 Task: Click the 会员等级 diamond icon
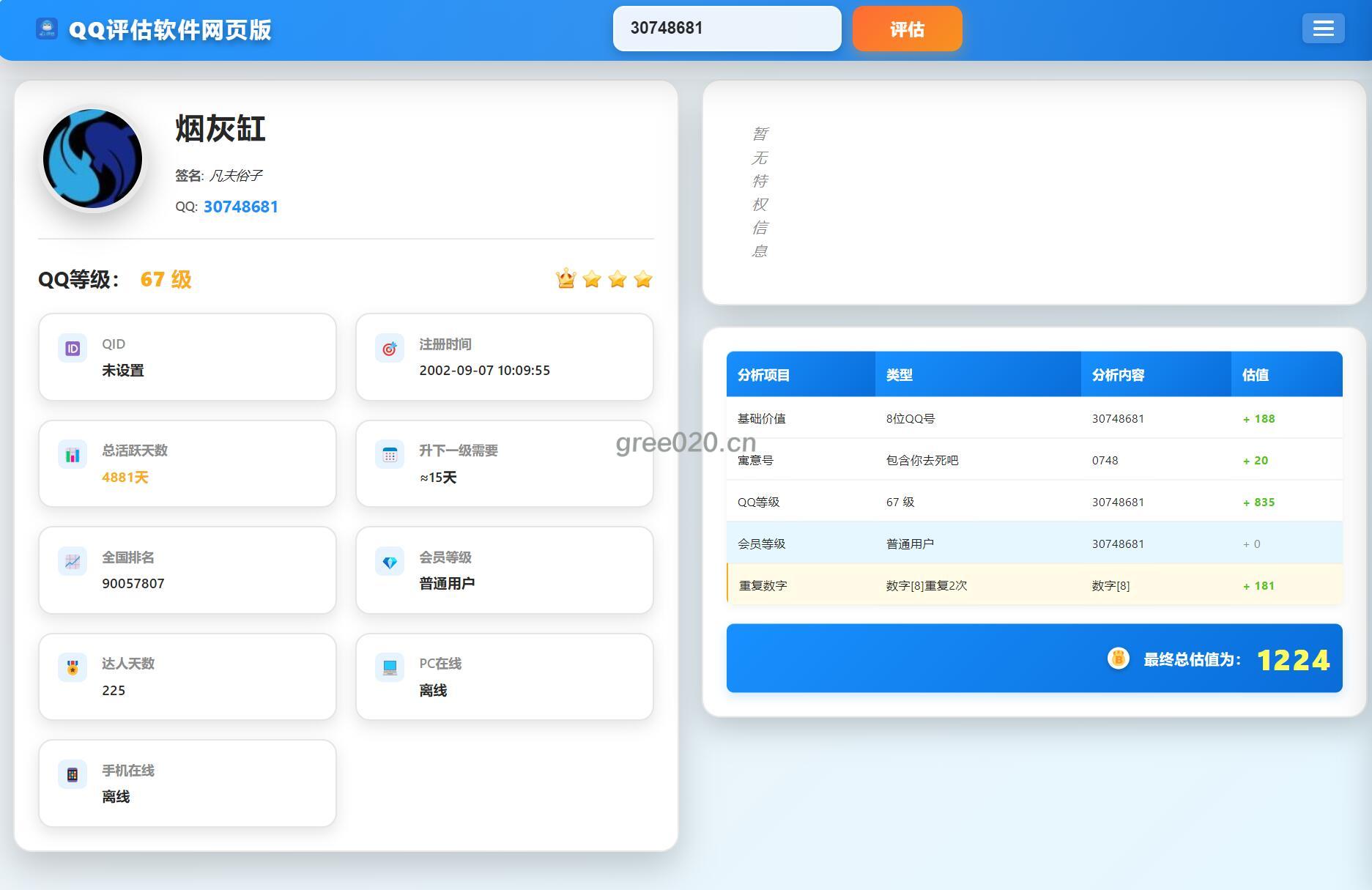click(x=390, y=562)
